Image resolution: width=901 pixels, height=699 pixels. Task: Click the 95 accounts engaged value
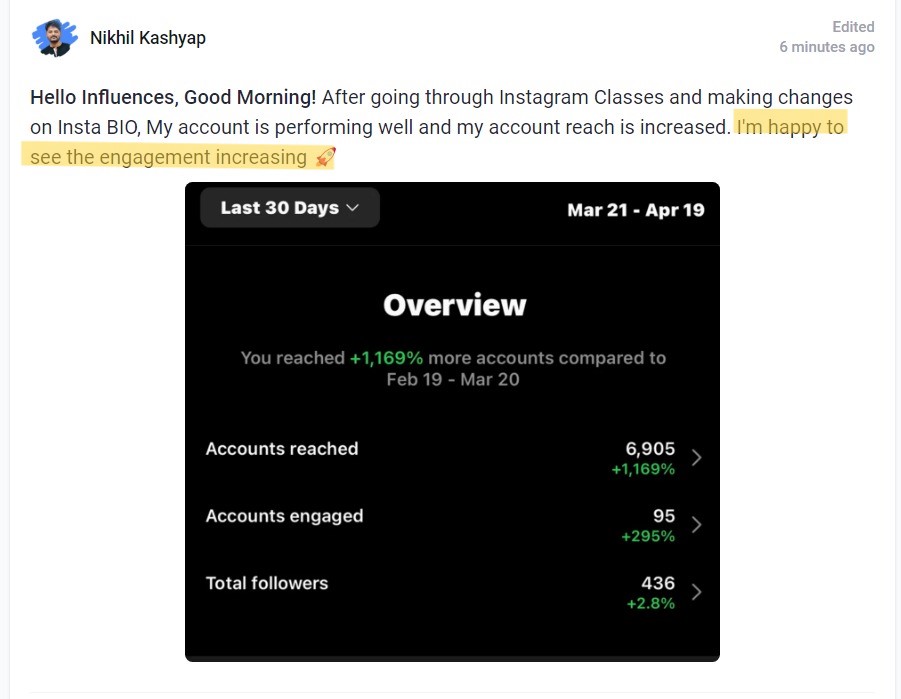pos(664,516)
